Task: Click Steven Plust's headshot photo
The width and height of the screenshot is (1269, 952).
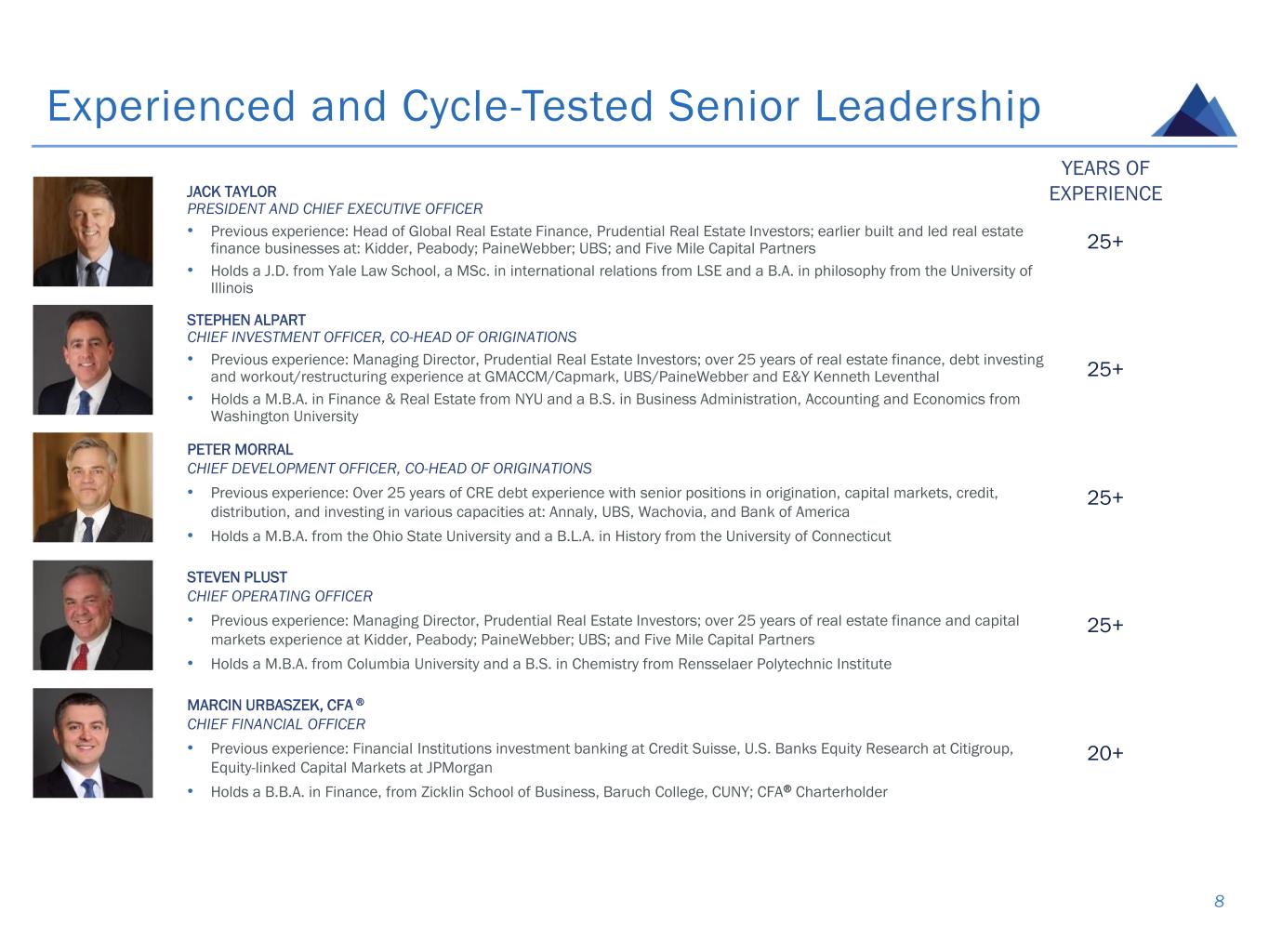Action: 93,615
